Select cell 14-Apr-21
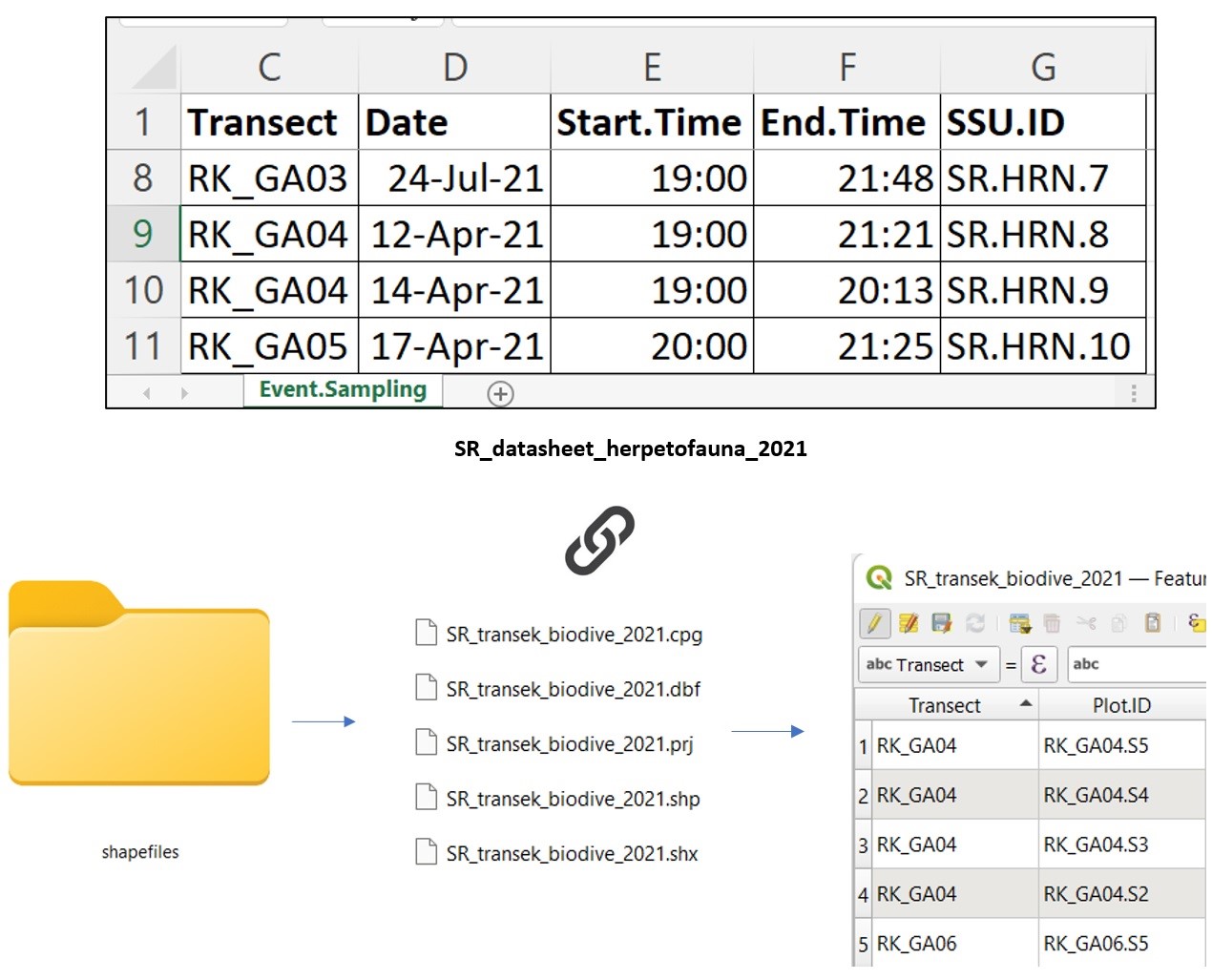This screenshot has height=980, width=1212. click(455, 290)
